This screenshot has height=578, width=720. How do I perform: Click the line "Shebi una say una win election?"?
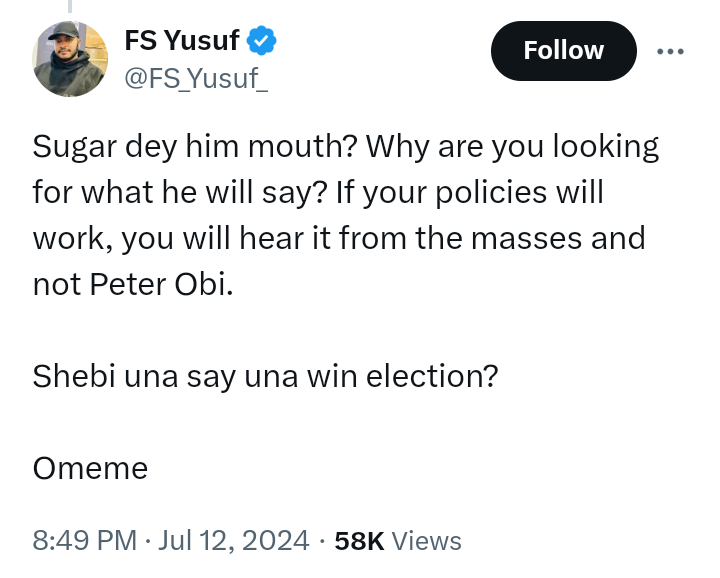265,376
